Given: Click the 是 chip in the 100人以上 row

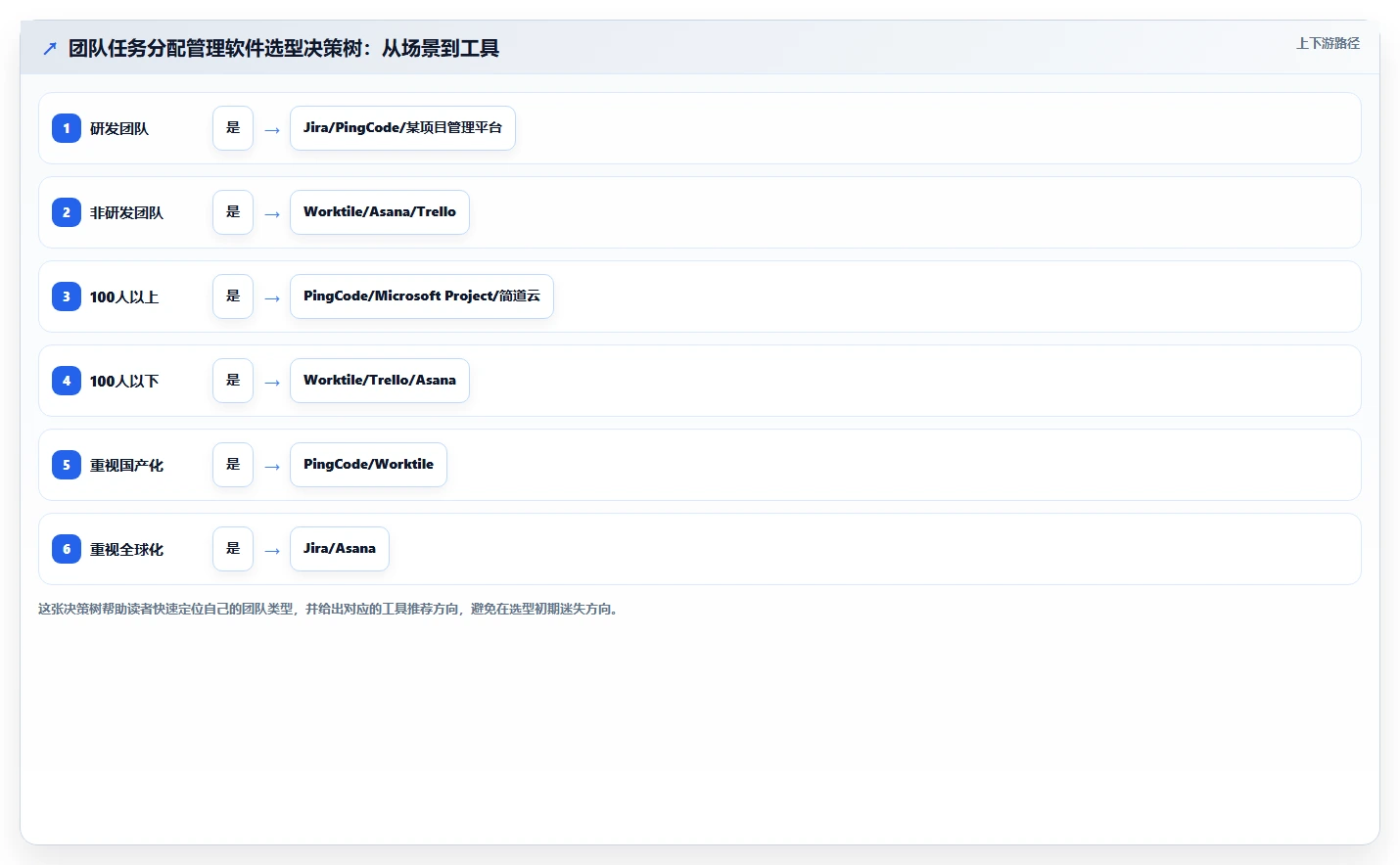Looking at the screenshot, I should [x=233, y=296].
